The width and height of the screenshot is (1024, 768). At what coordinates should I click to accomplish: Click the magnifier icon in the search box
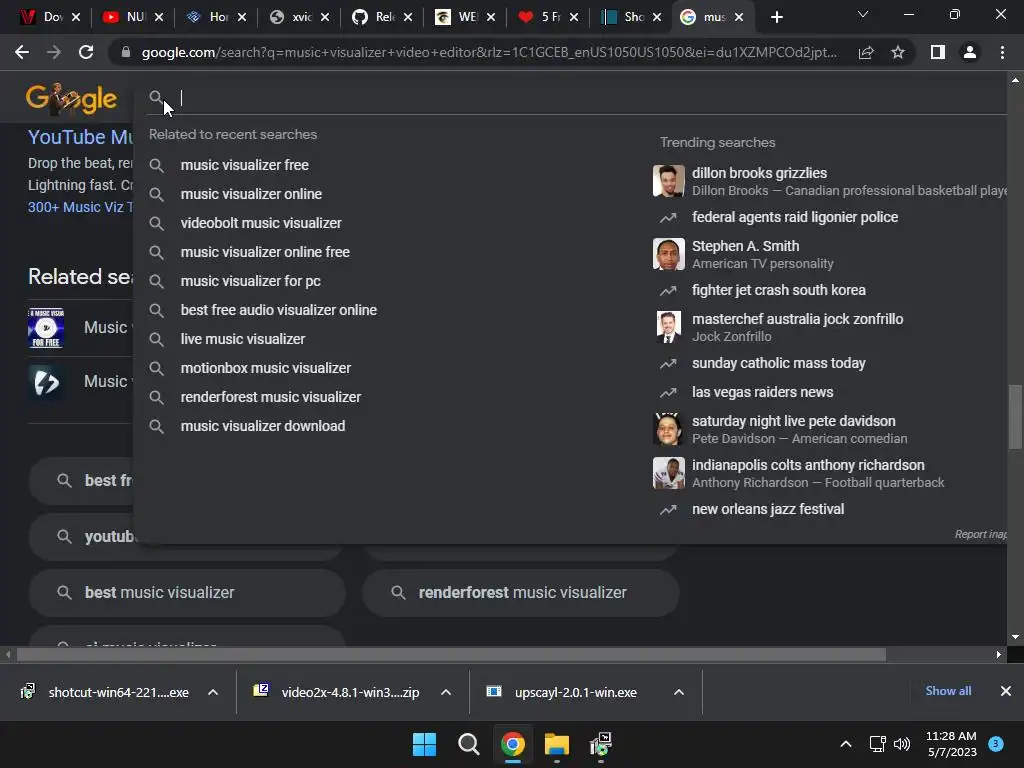[155, 97]
